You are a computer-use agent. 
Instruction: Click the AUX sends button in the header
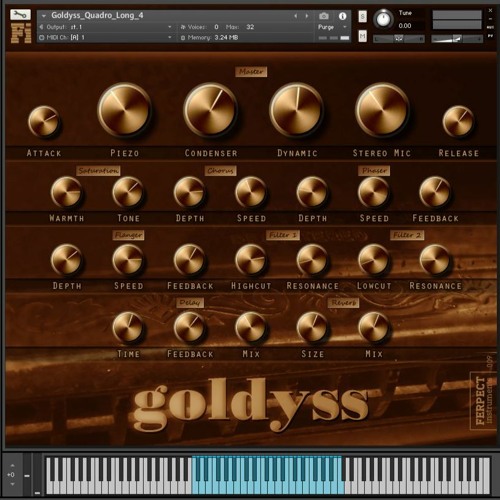(x=490, y=27)
